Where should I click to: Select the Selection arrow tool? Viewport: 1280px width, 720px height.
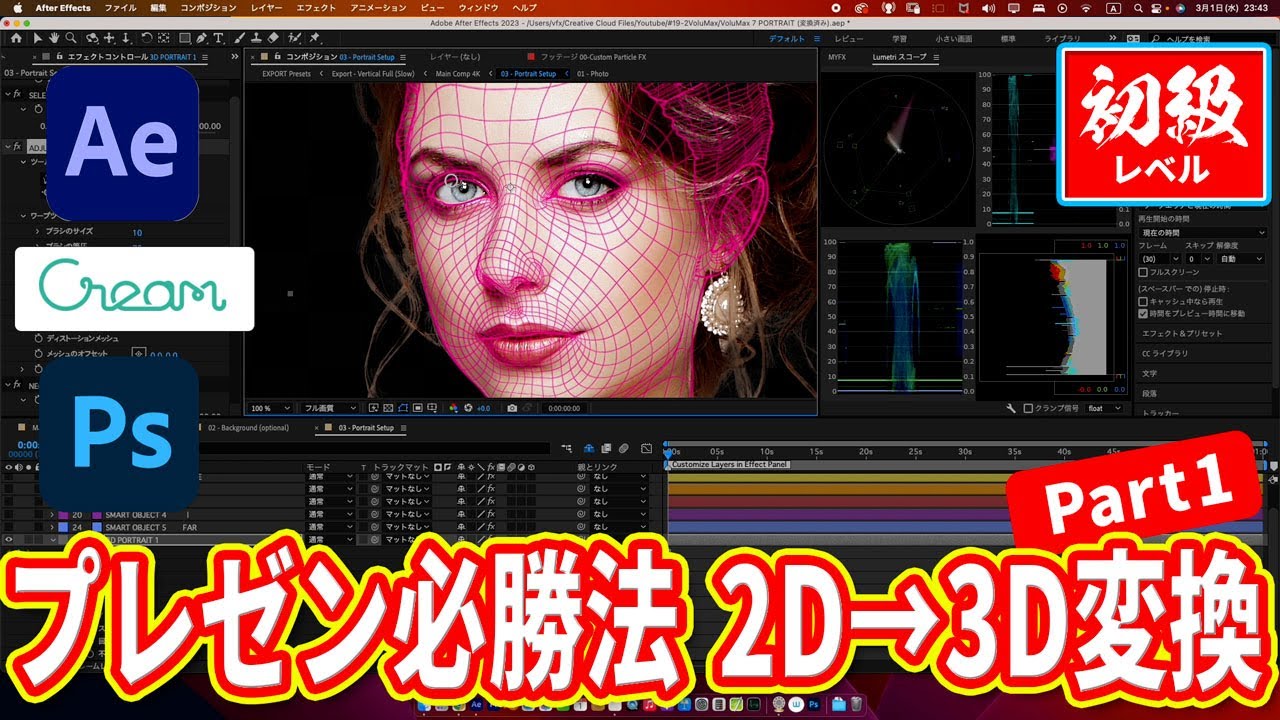click(x=38, y=39)
